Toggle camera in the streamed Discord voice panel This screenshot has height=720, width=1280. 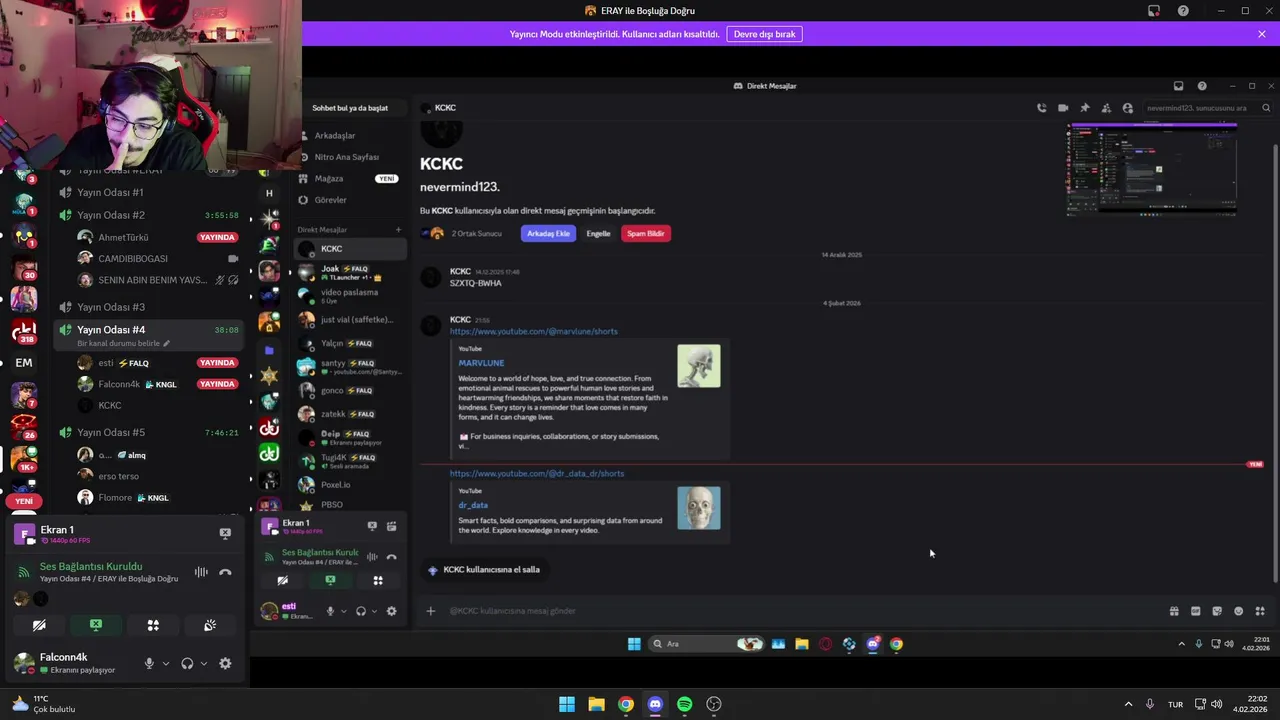[x=283, y=580]
